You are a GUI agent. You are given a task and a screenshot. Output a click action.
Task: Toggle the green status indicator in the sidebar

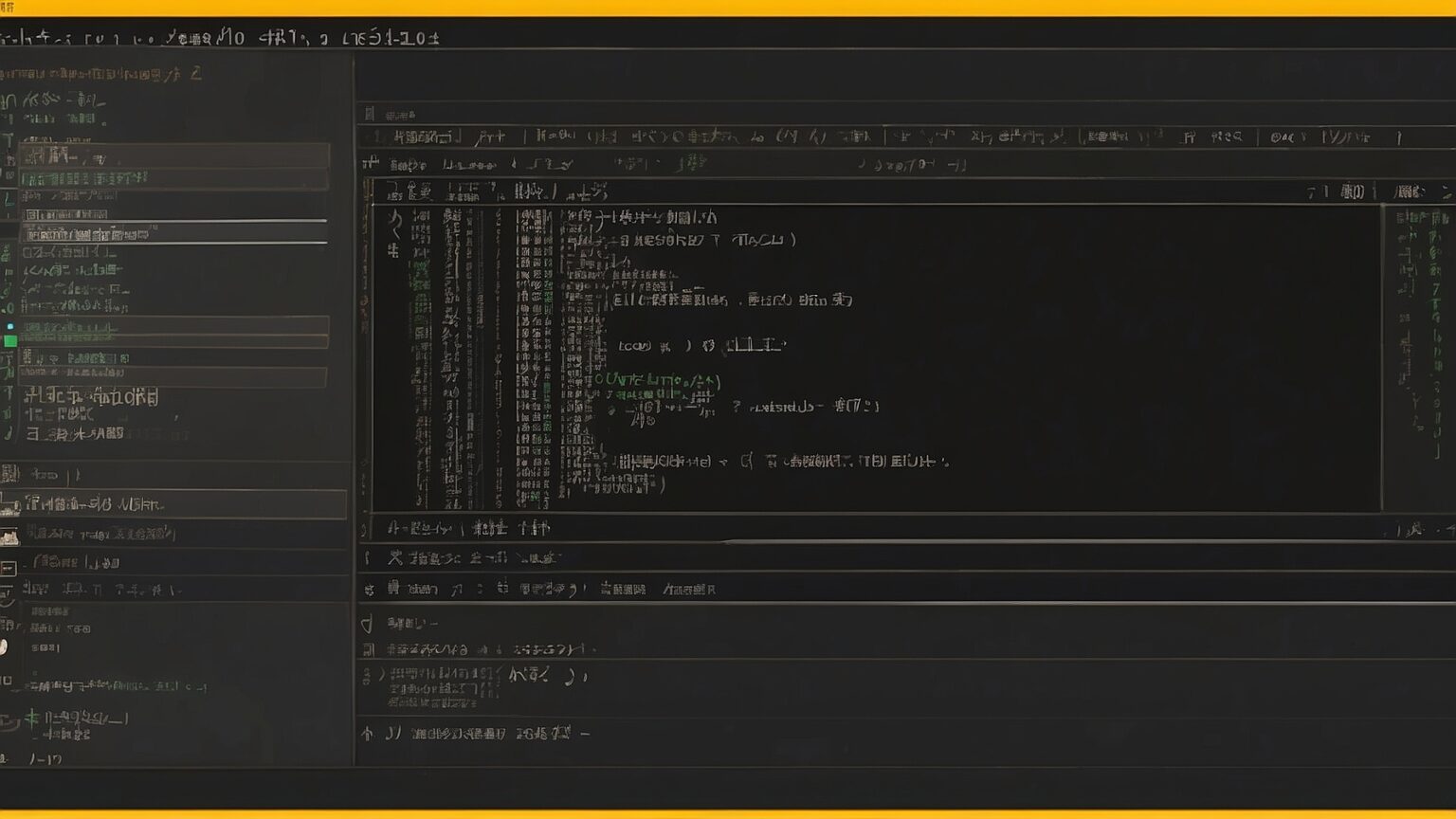click(11, 327)
